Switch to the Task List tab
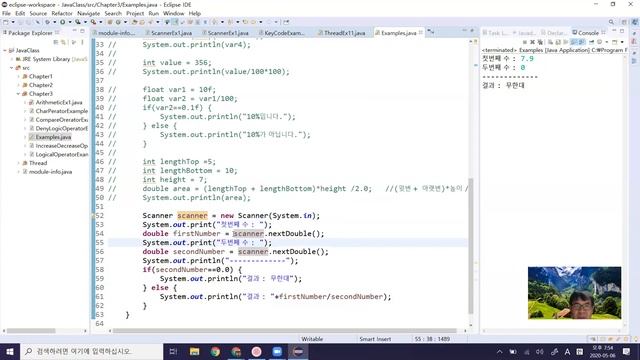The image size is (640, 360). click(495, 33)
